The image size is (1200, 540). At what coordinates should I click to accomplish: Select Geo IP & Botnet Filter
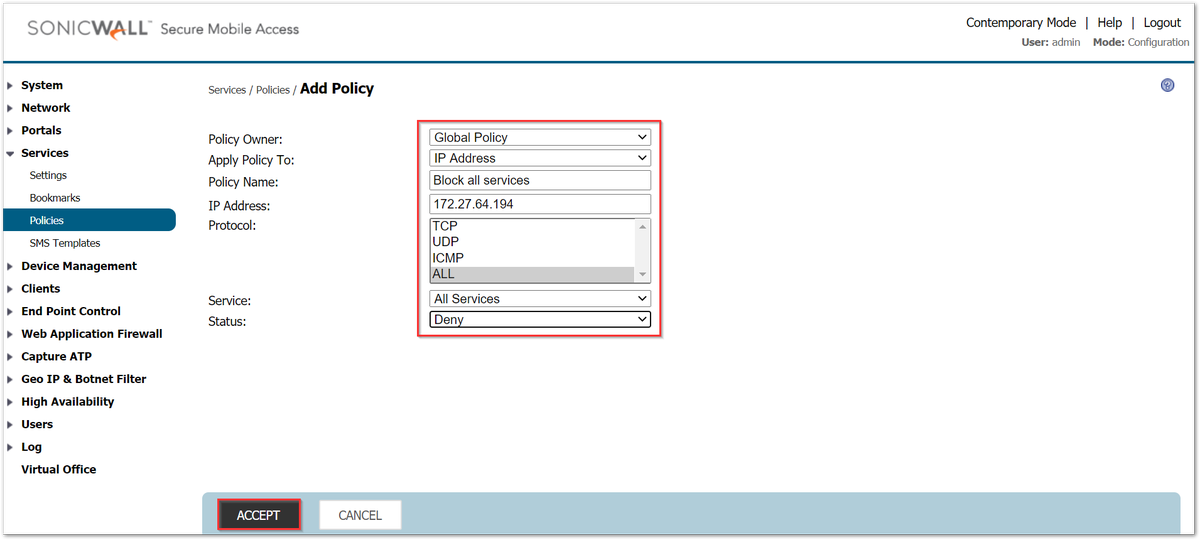[x=84, y=379]
